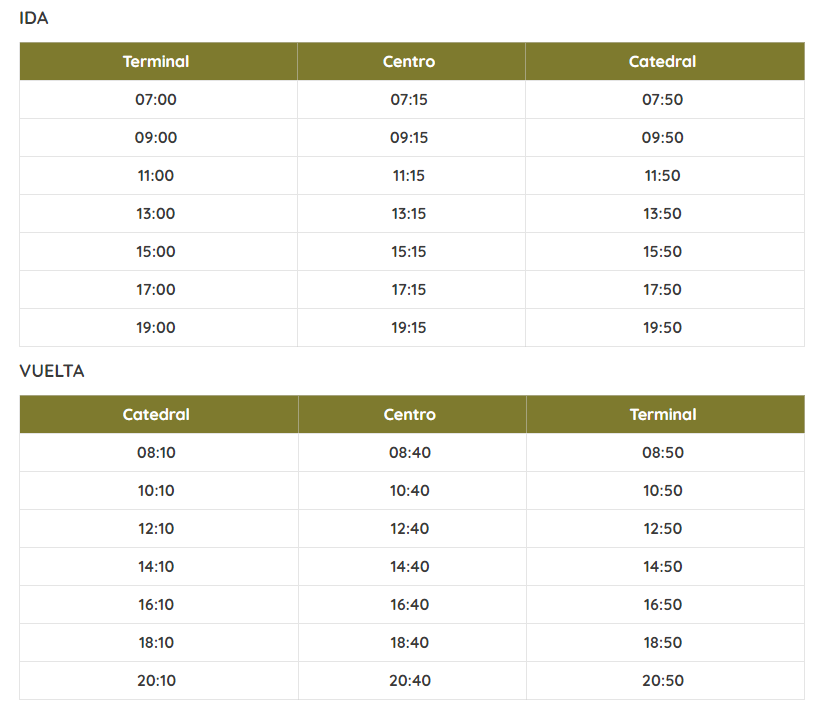Select the 13:00 Terminal departure cell
Screen dimensions: 821x720
coord(156,213)
